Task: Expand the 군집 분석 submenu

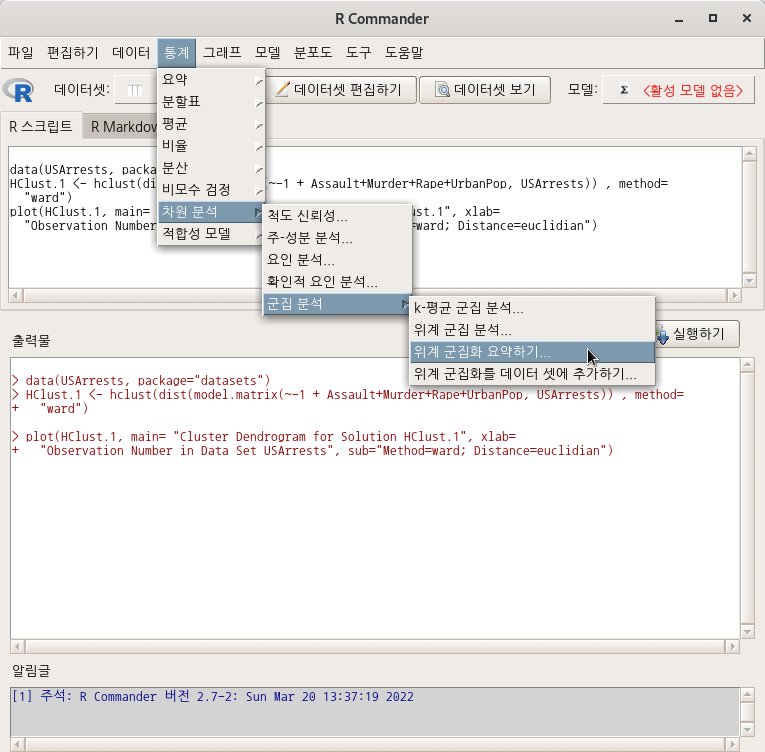Action: point(337,304)
